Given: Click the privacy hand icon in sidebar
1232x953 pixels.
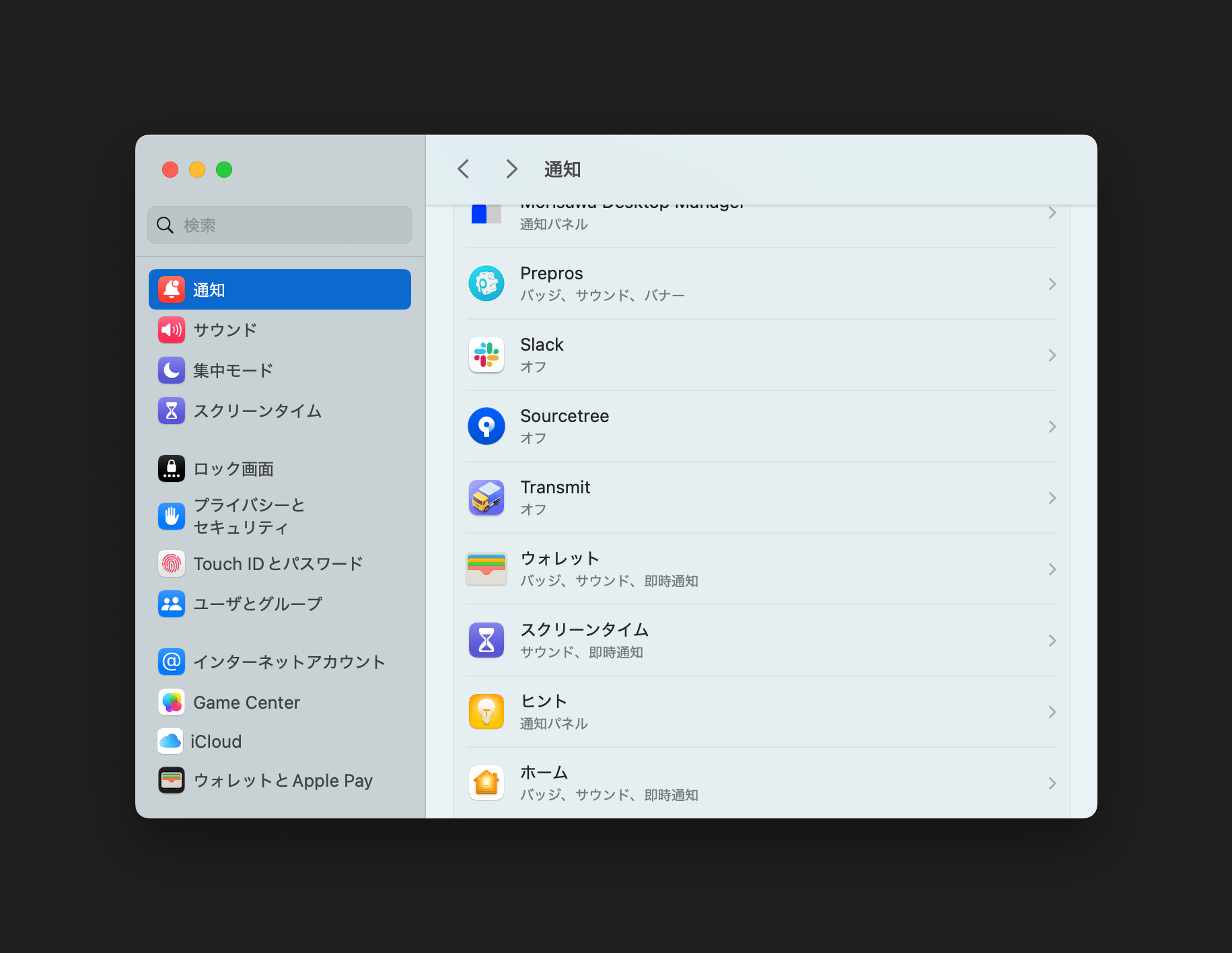Looking at the screenshot, I should pos(172,516).
